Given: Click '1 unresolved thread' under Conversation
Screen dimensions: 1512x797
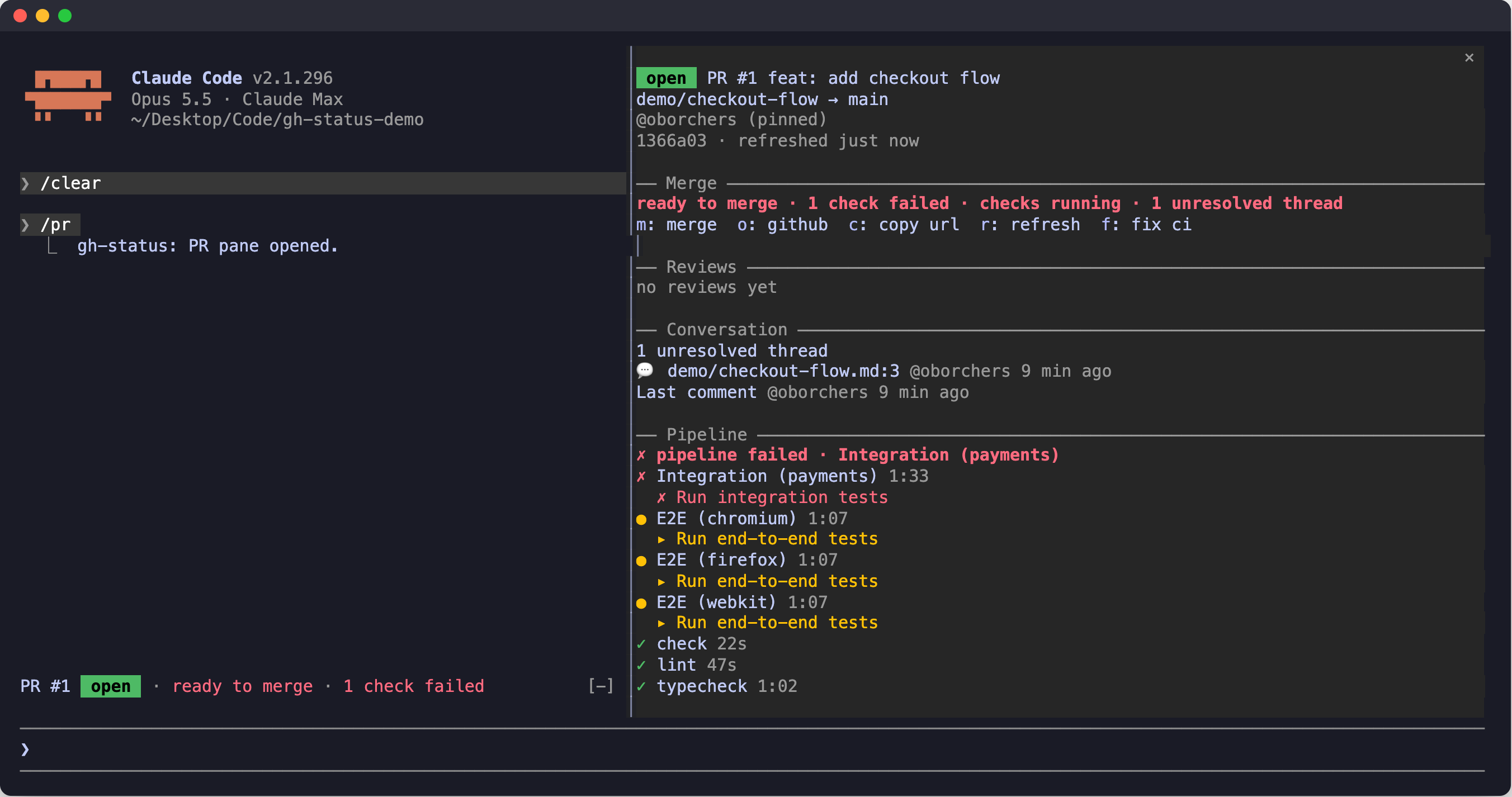Looking at the screenshot, I should coord(732,351).
